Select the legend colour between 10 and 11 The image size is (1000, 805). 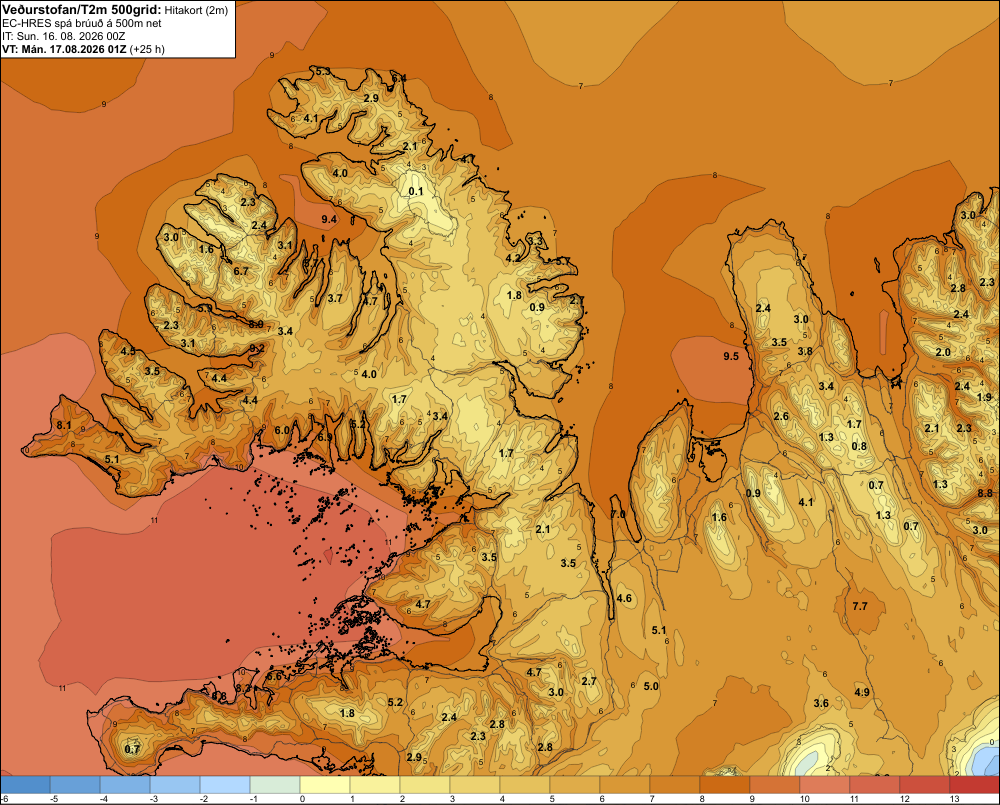pos(825,784)
